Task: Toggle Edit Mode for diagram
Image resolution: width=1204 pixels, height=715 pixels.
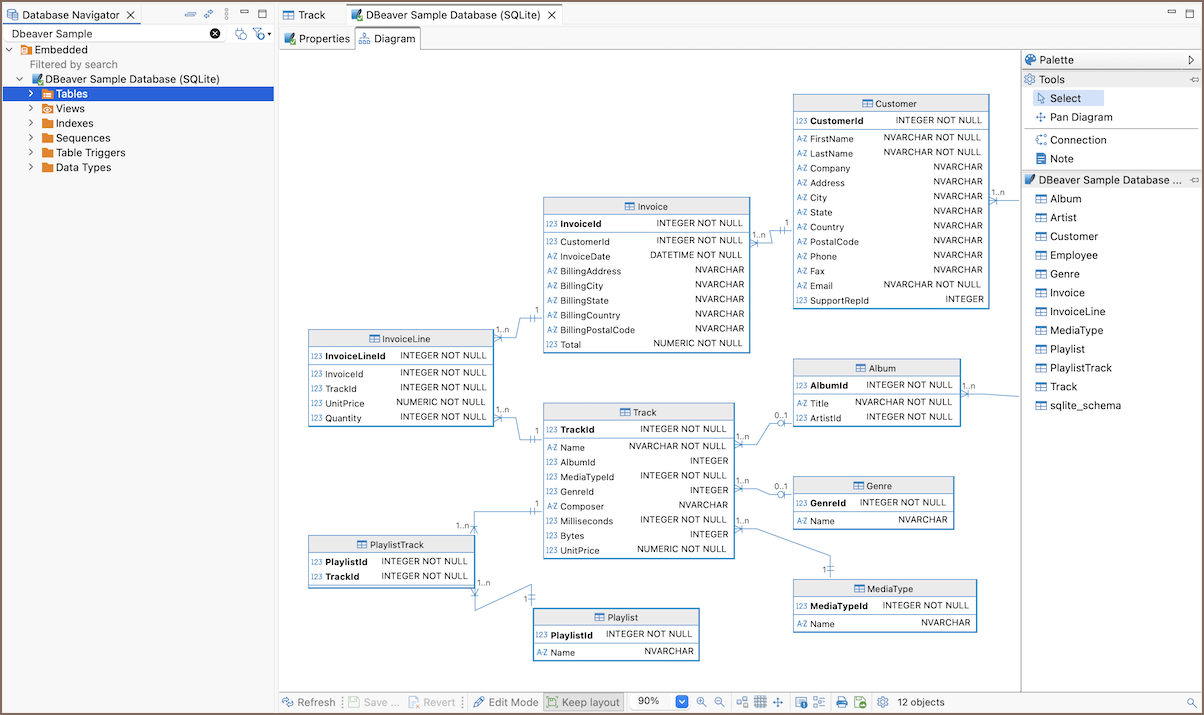Action: 505,702
